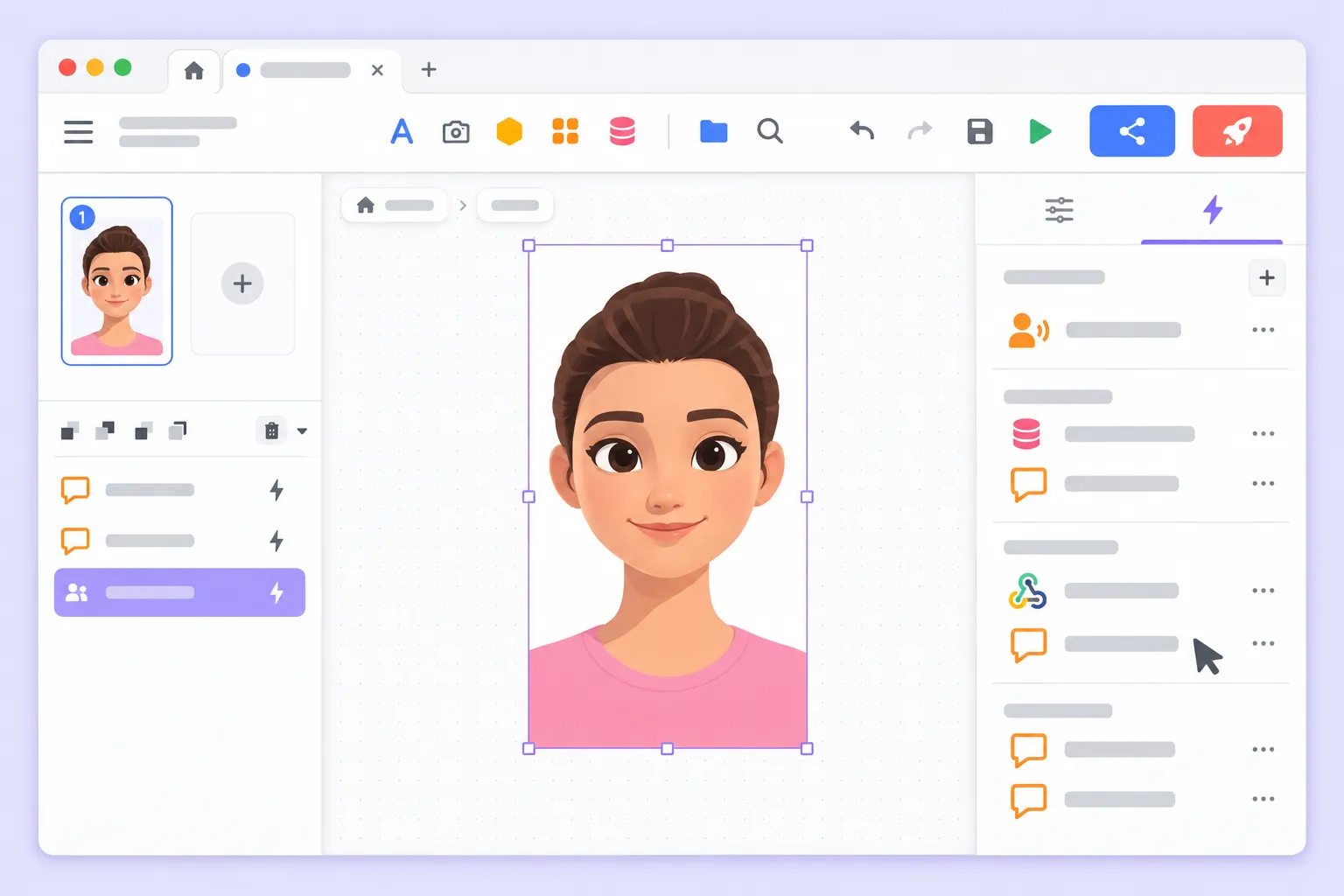
Task: Redo the last action
Action: point(920,131)
